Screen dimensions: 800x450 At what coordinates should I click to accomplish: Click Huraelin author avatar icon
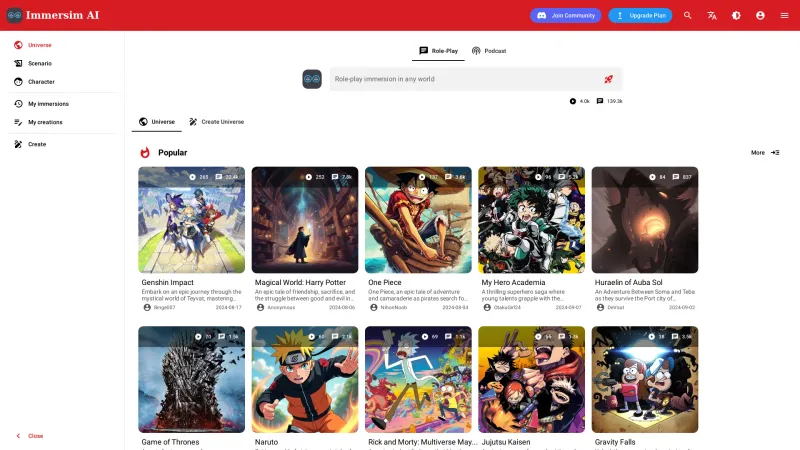600,308
